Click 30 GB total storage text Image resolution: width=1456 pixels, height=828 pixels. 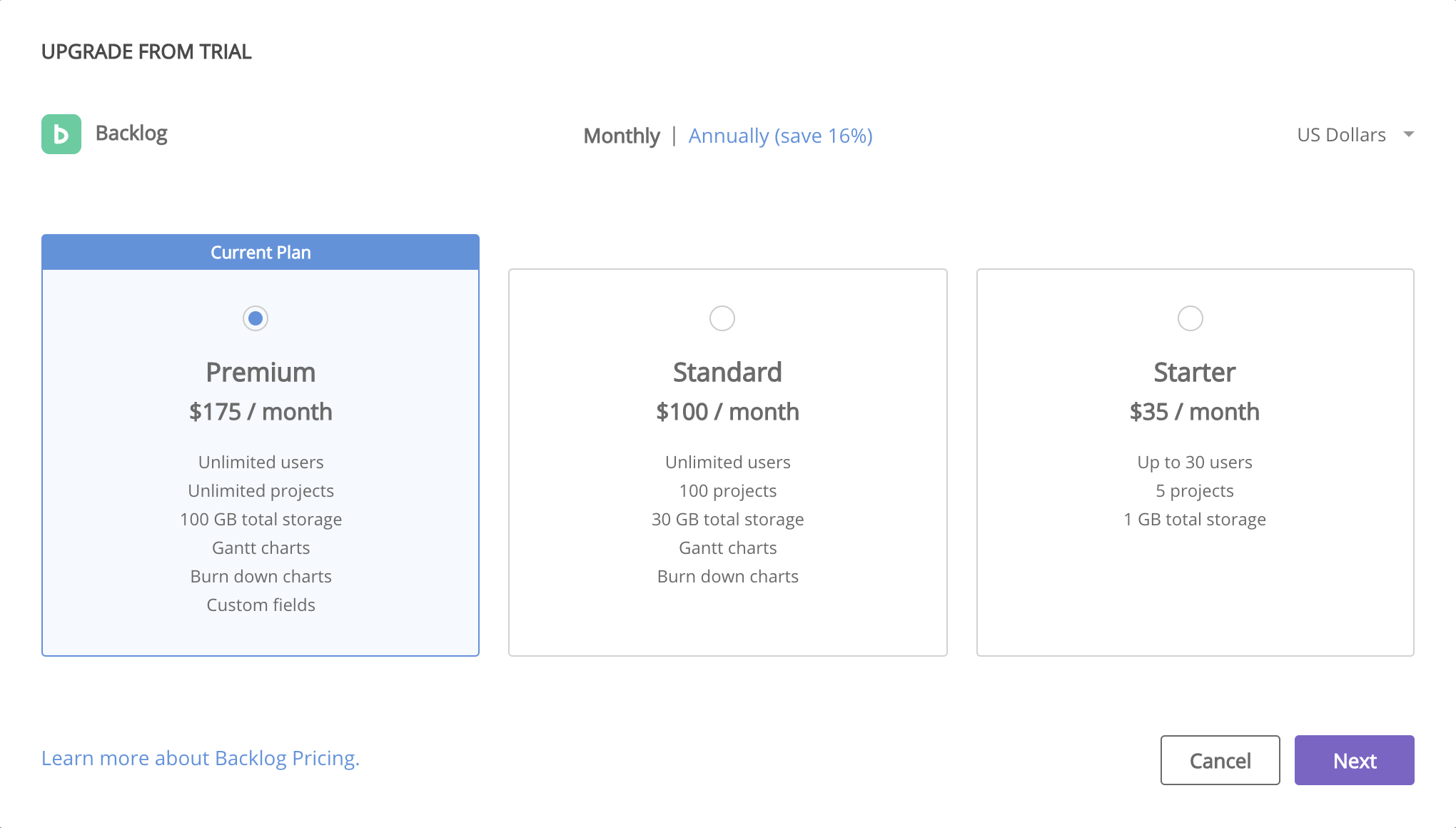pyautogui.click(x=728, y=519)
